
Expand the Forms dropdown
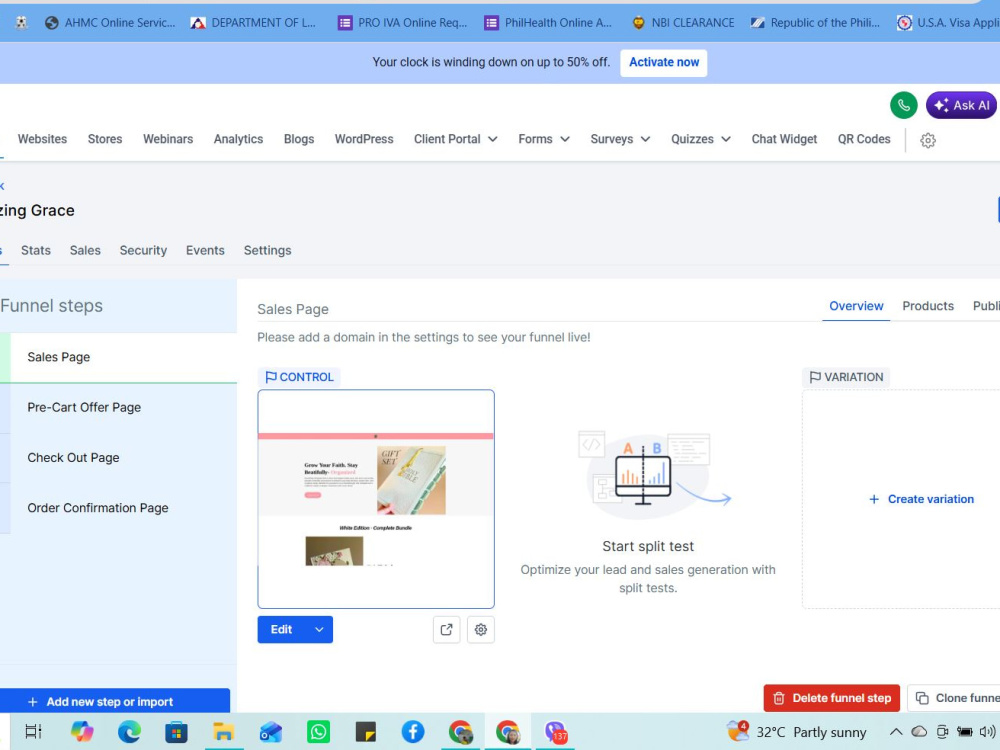click(x=543, y=139)
